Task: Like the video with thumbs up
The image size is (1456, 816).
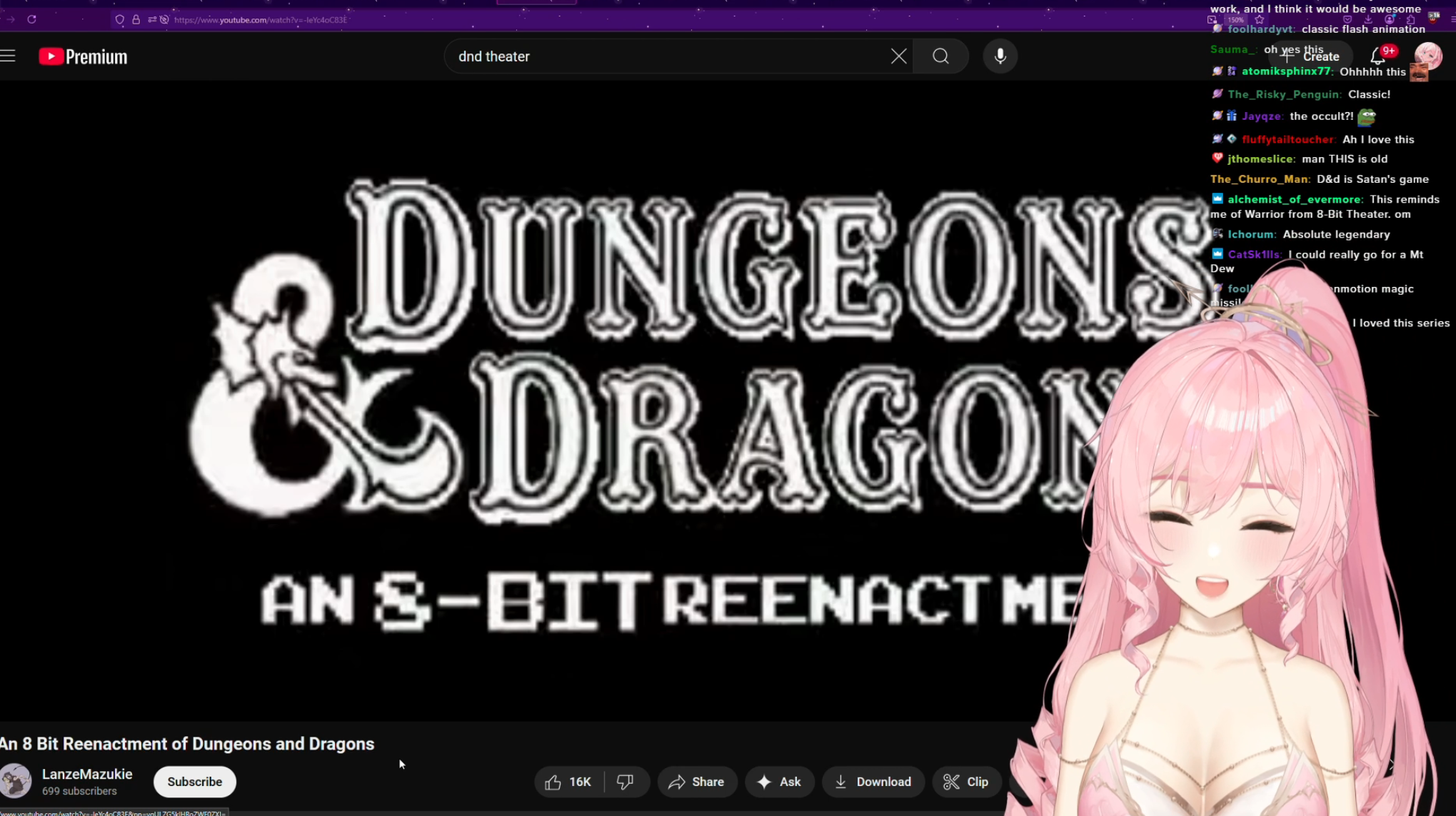Action: (x=569, y=782)
